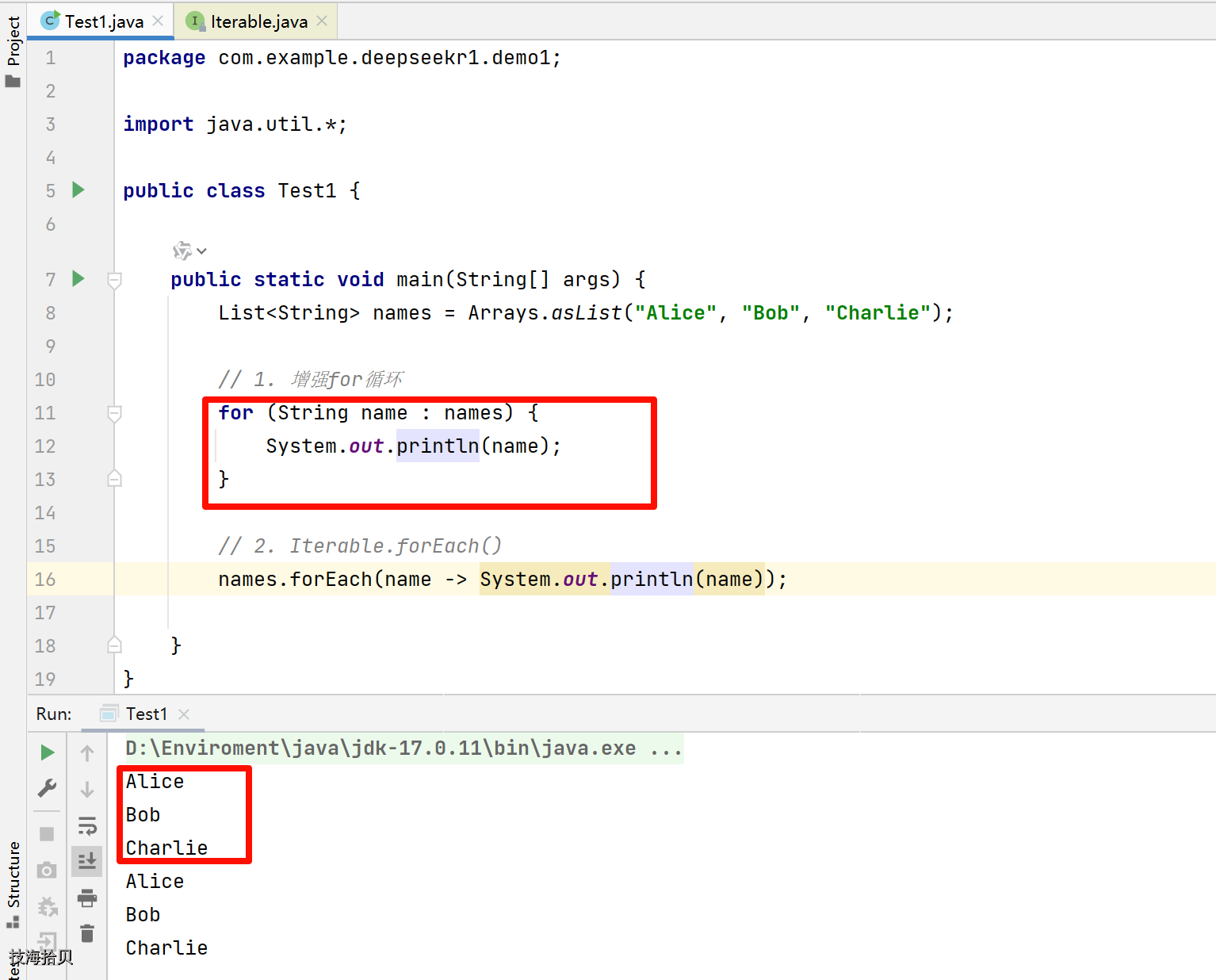Collapse main method fold marker at line 7
The height and width of the screenshot is (980, 1216).
[x=114, y=280]
